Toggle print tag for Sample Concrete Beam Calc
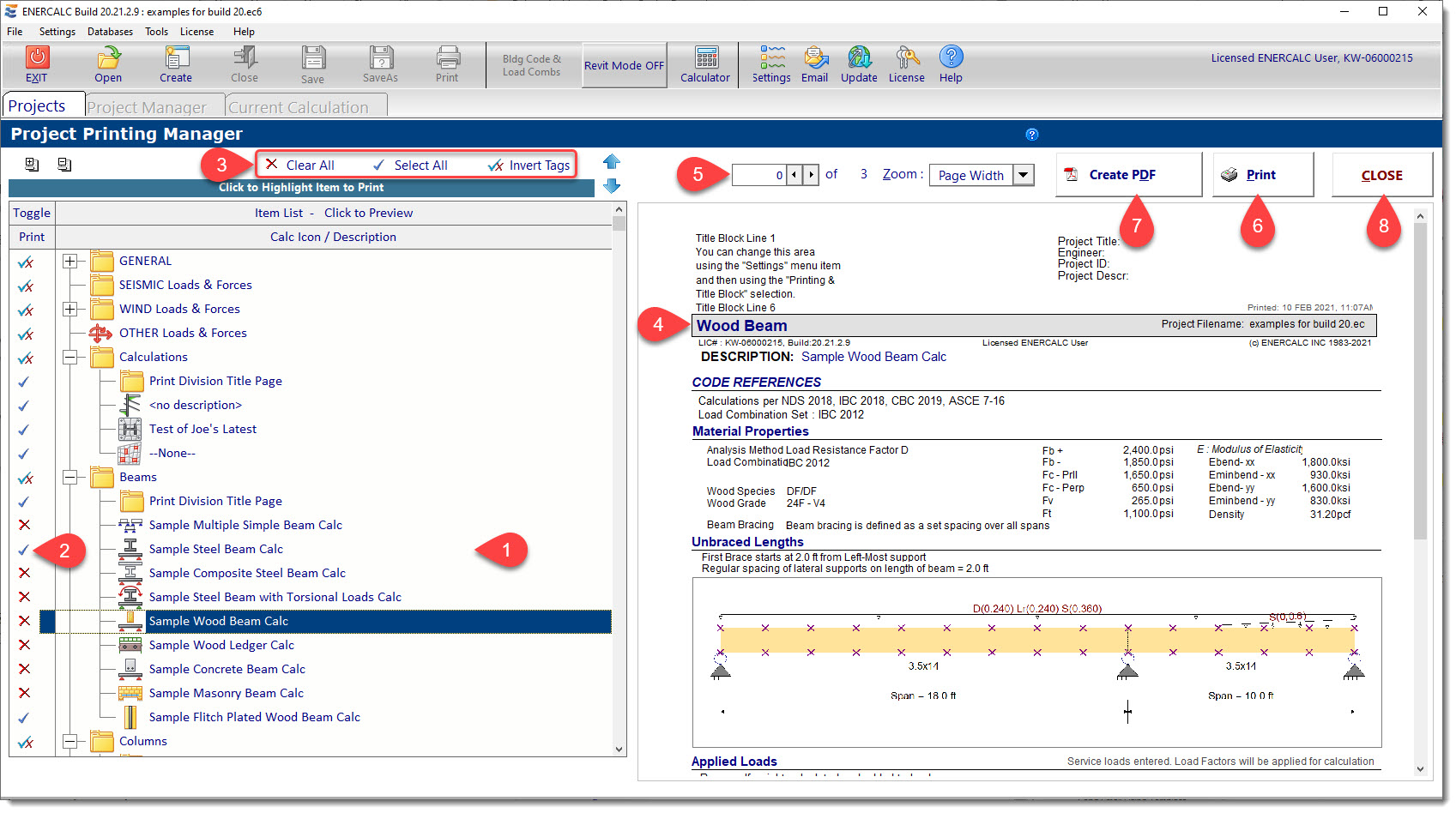Viewport: 1456px width, 813px height. click(24, 669)
